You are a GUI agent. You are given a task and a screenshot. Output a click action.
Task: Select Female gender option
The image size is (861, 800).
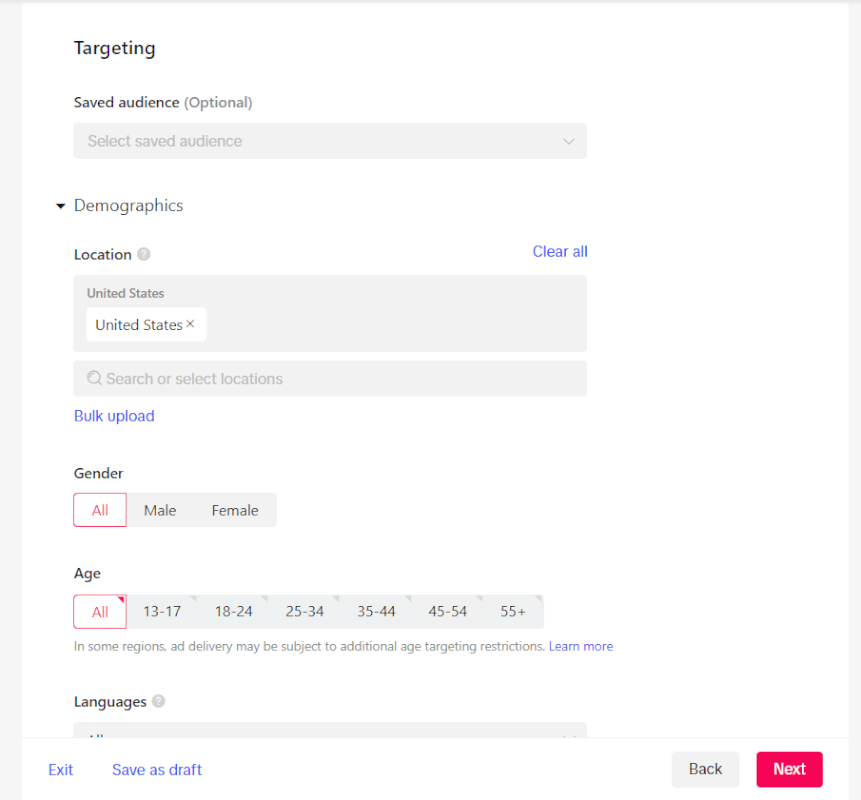(235, 510)
